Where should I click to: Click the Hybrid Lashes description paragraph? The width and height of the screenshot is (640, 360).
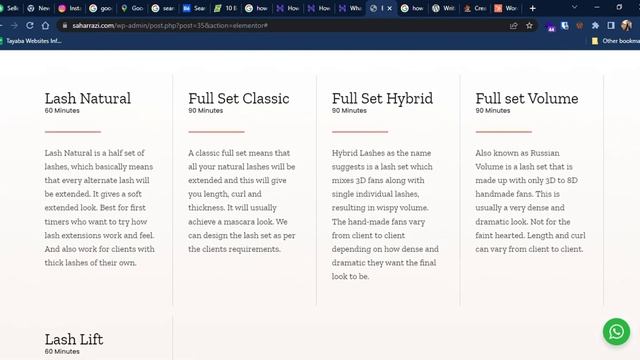pos(385,215)
